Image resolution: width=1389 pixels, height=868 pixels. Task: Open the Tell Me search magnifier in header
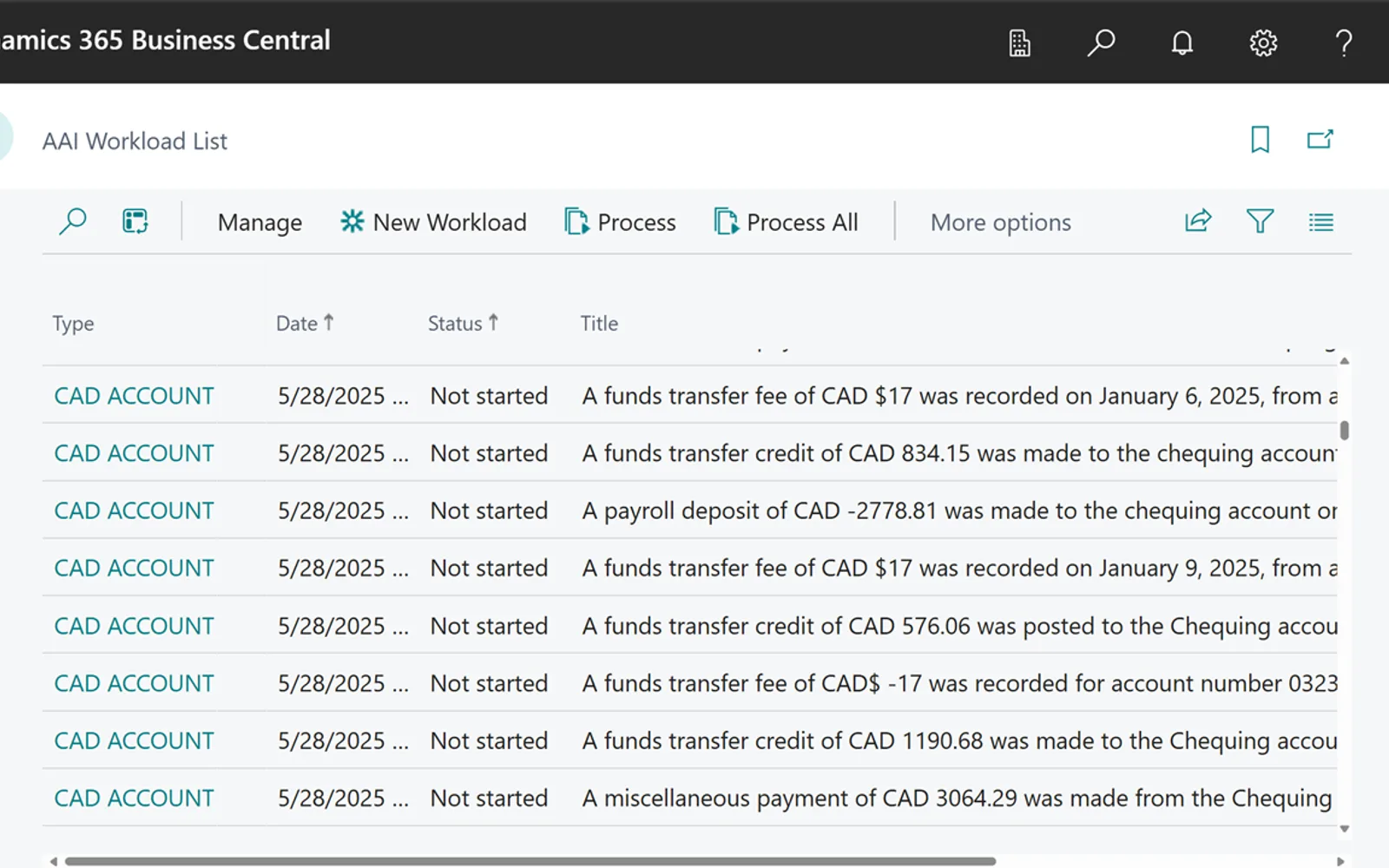pos(1101,43)
